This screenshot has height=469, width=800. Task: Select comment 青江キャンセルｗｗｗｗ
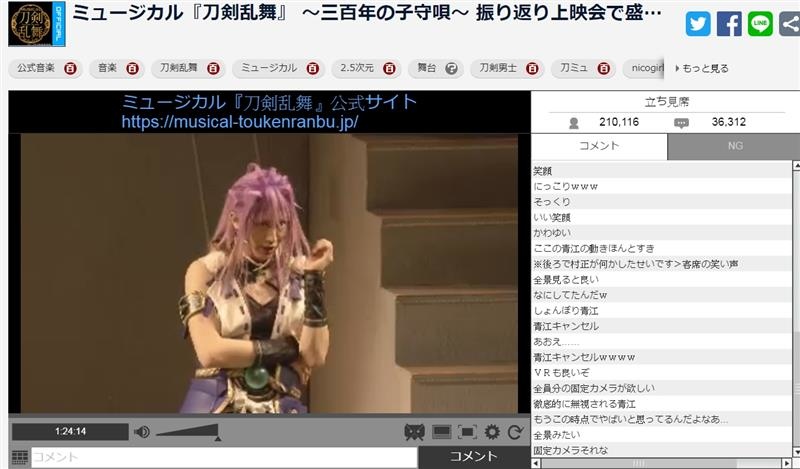662,357
